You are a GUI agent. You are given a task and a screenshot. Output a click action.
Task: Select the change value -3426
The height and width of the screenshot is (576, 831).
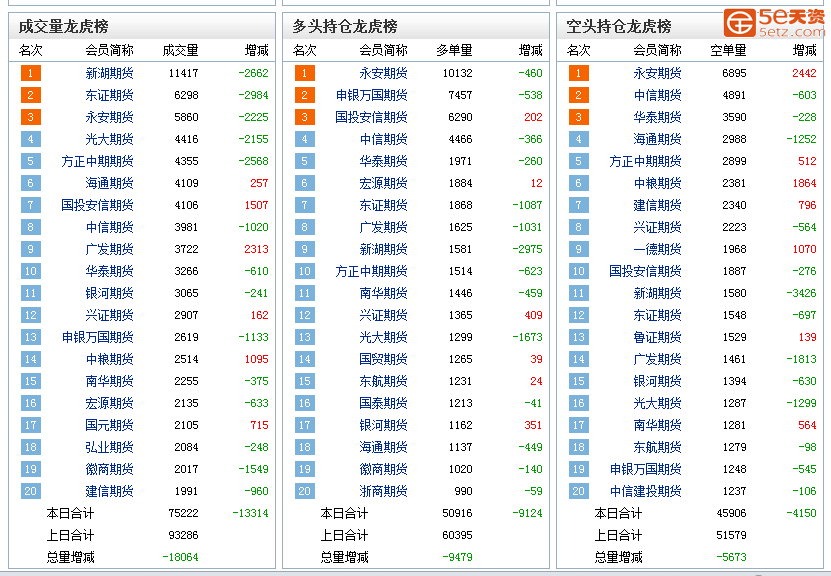pos(801,293)
